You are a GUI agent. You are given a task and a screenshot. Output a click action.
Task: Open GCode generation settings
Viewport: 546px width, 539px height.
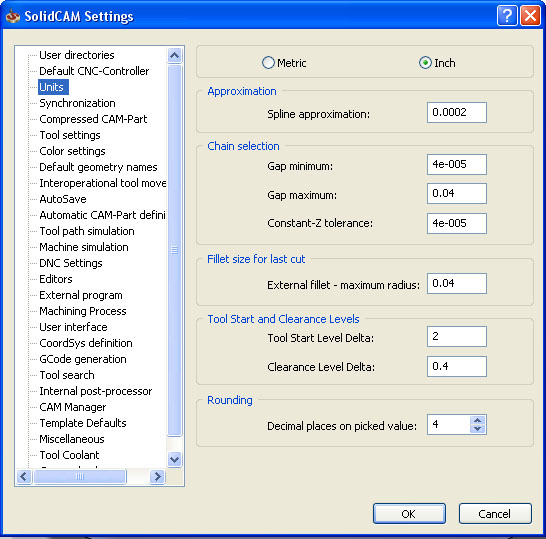coord(83,359)
